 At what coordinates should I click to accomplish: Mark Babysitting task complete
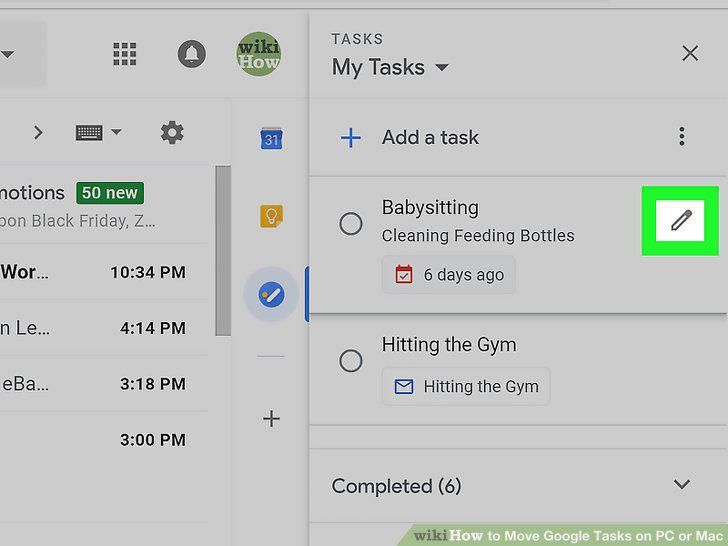[x=351, y=224]
